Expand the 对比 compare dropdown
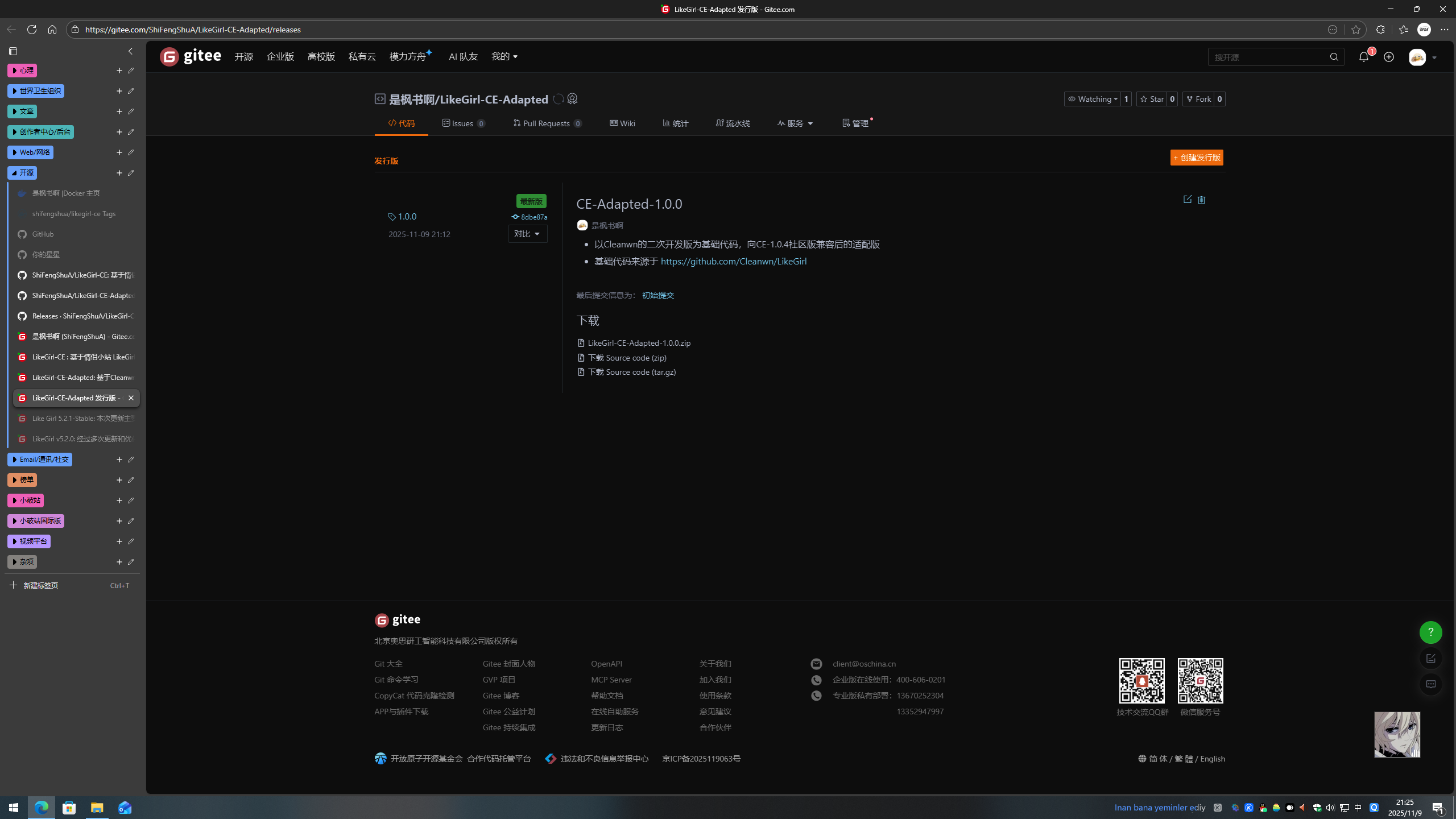 [527, 234]
